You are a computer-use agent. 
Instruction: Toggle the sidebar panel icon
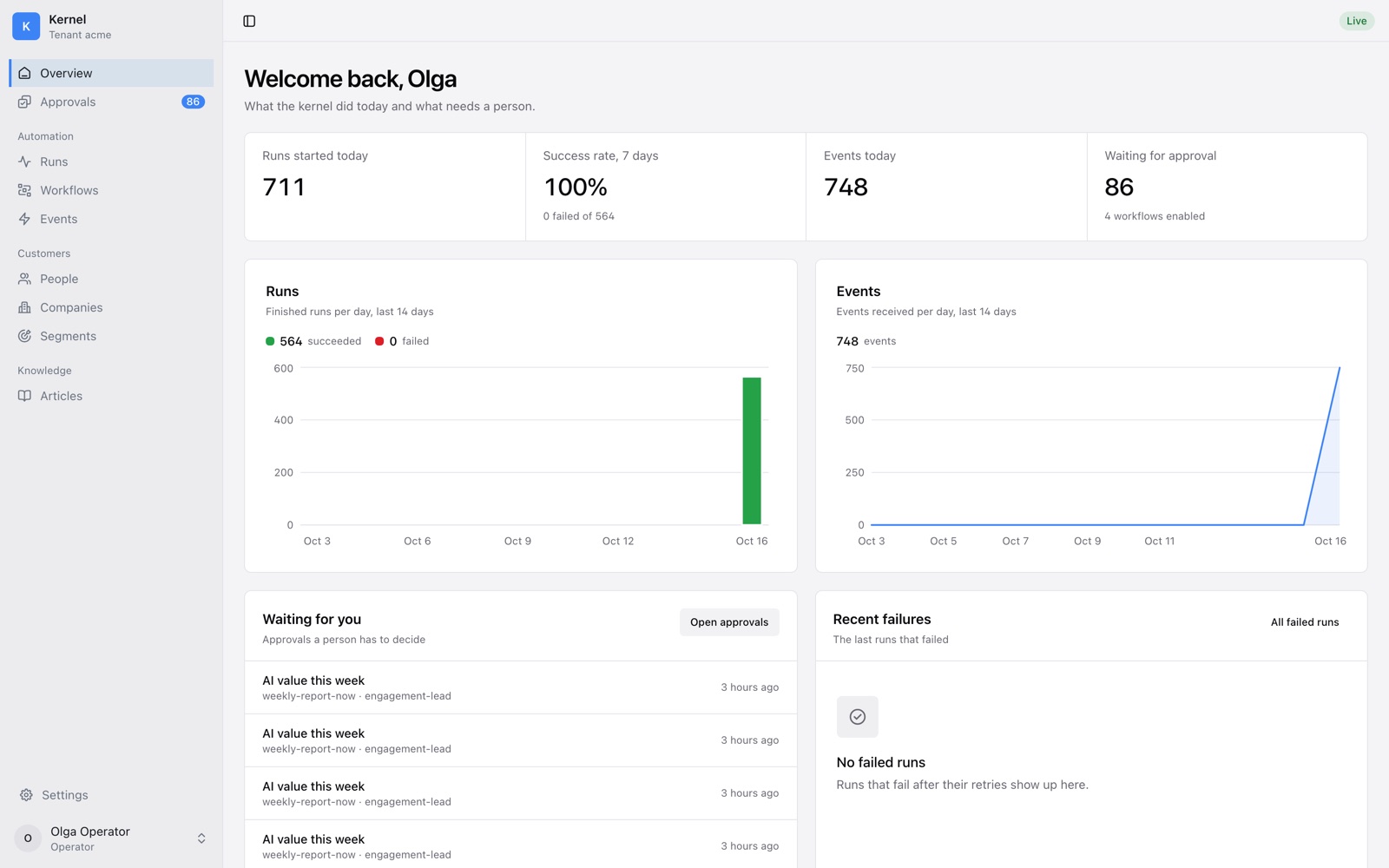point(249,21)
